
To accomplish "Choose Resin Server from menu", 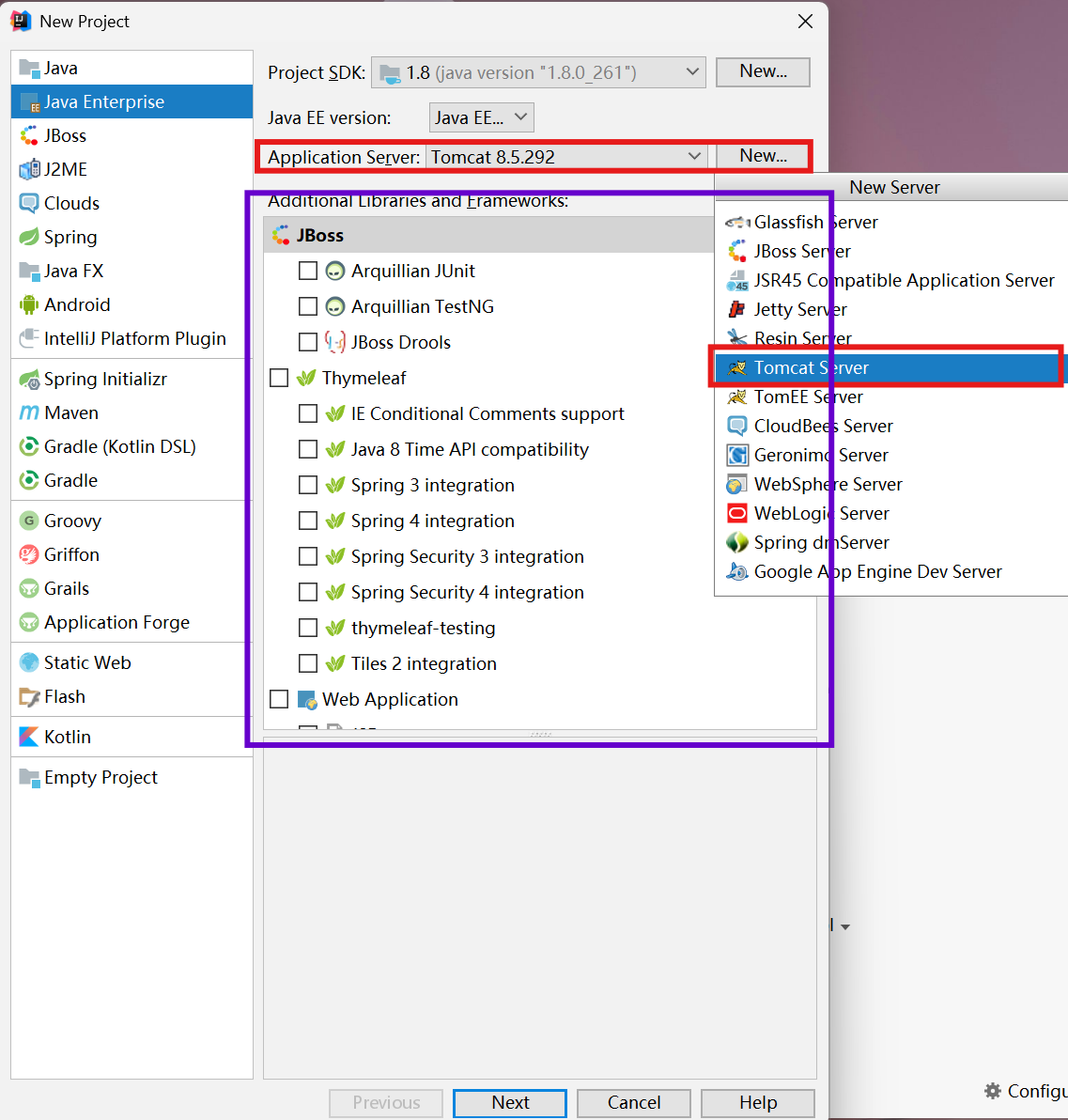I will [891, 338].
